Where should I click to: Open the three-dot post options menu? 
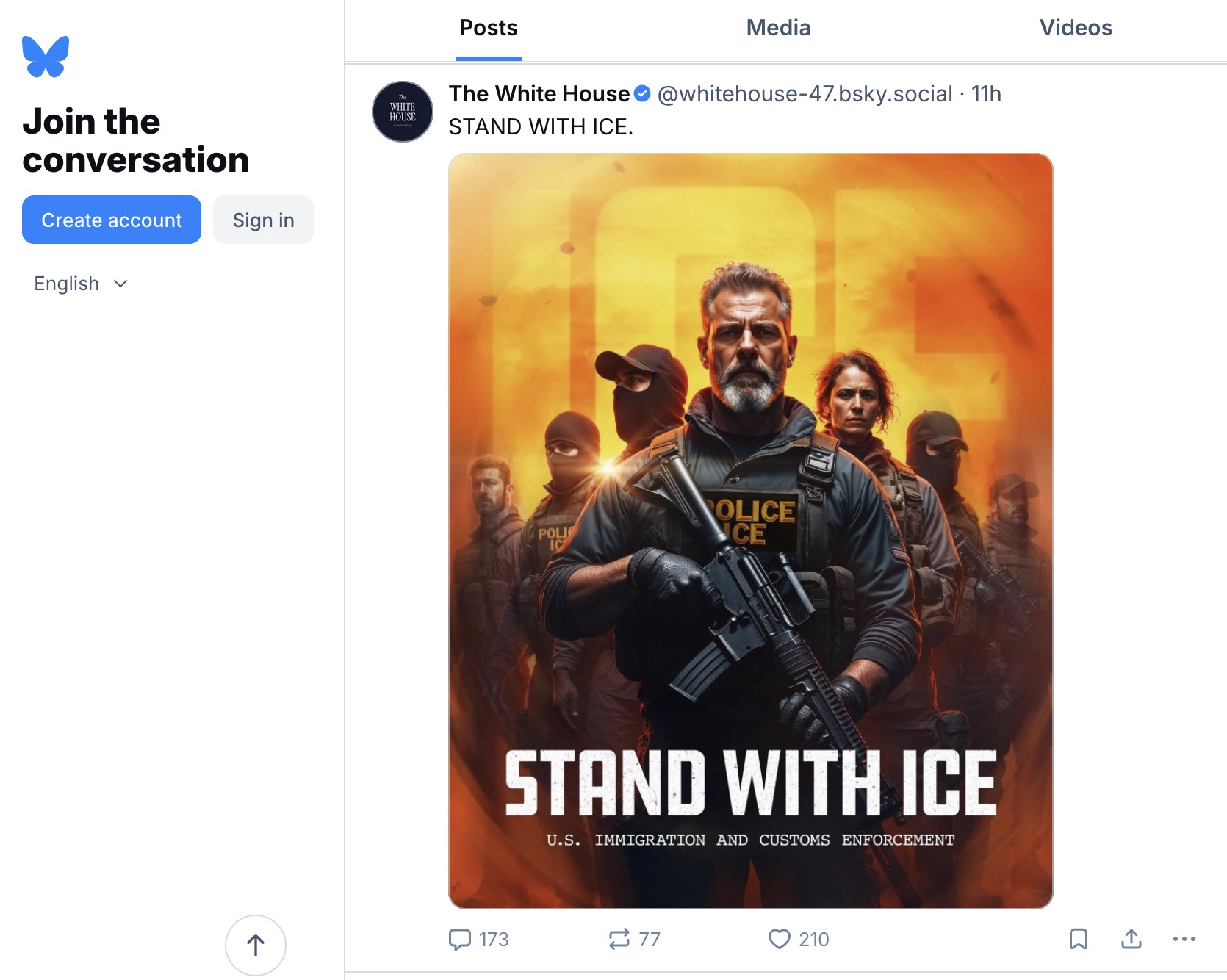click(x=1184, y=939)
